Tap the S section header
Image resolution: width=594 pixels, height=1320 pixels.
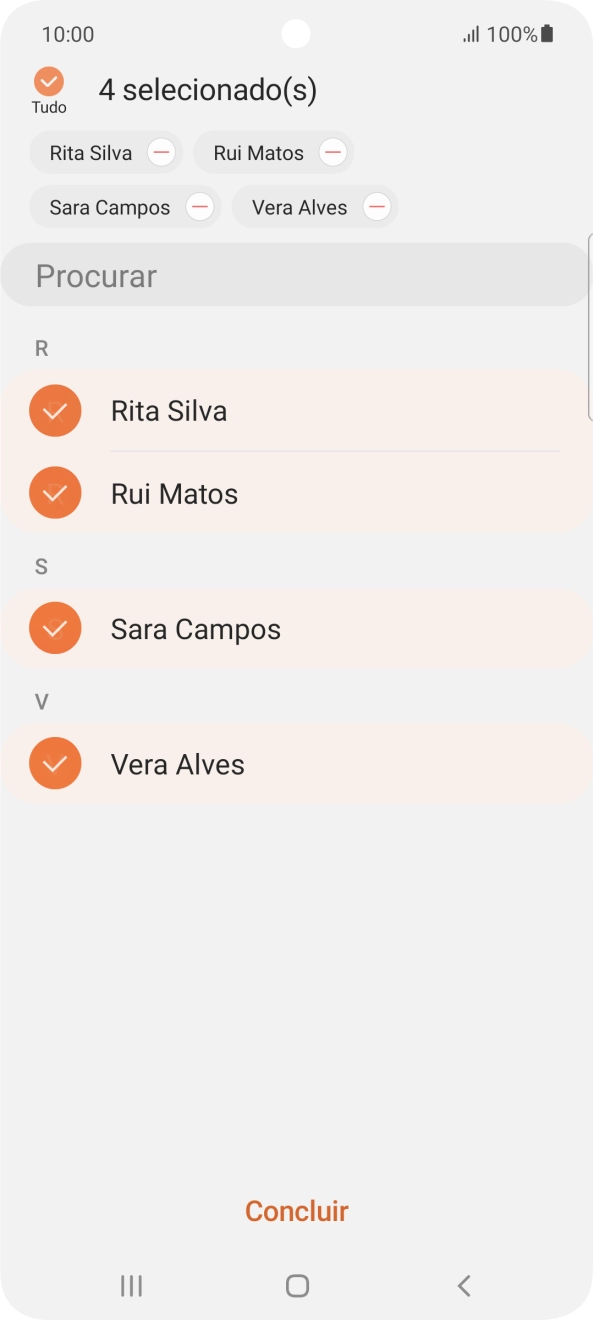pos(41,566)
